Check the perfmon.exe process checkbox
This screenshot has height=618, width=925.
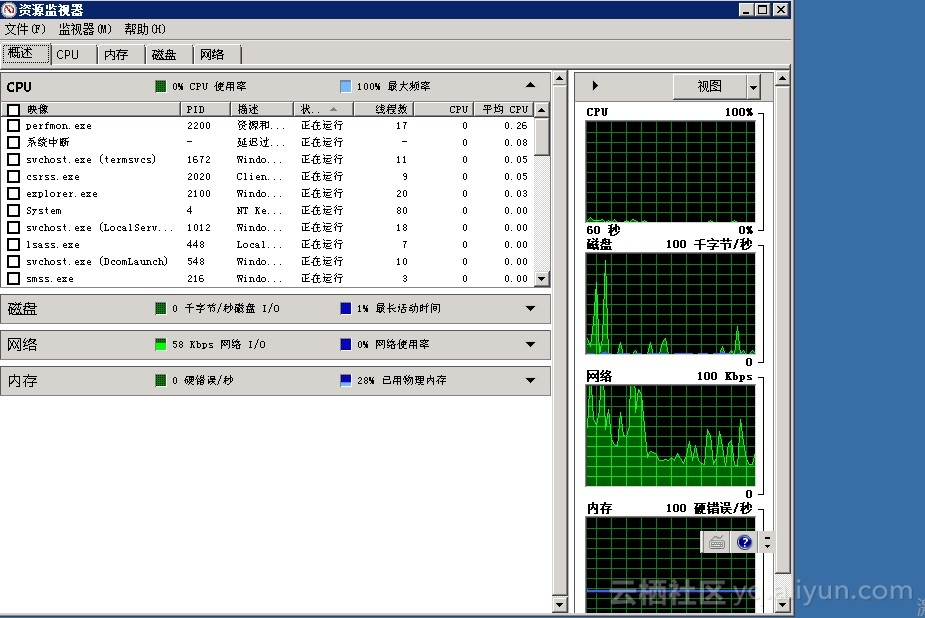pyautogui.click(x=14, y=126)
